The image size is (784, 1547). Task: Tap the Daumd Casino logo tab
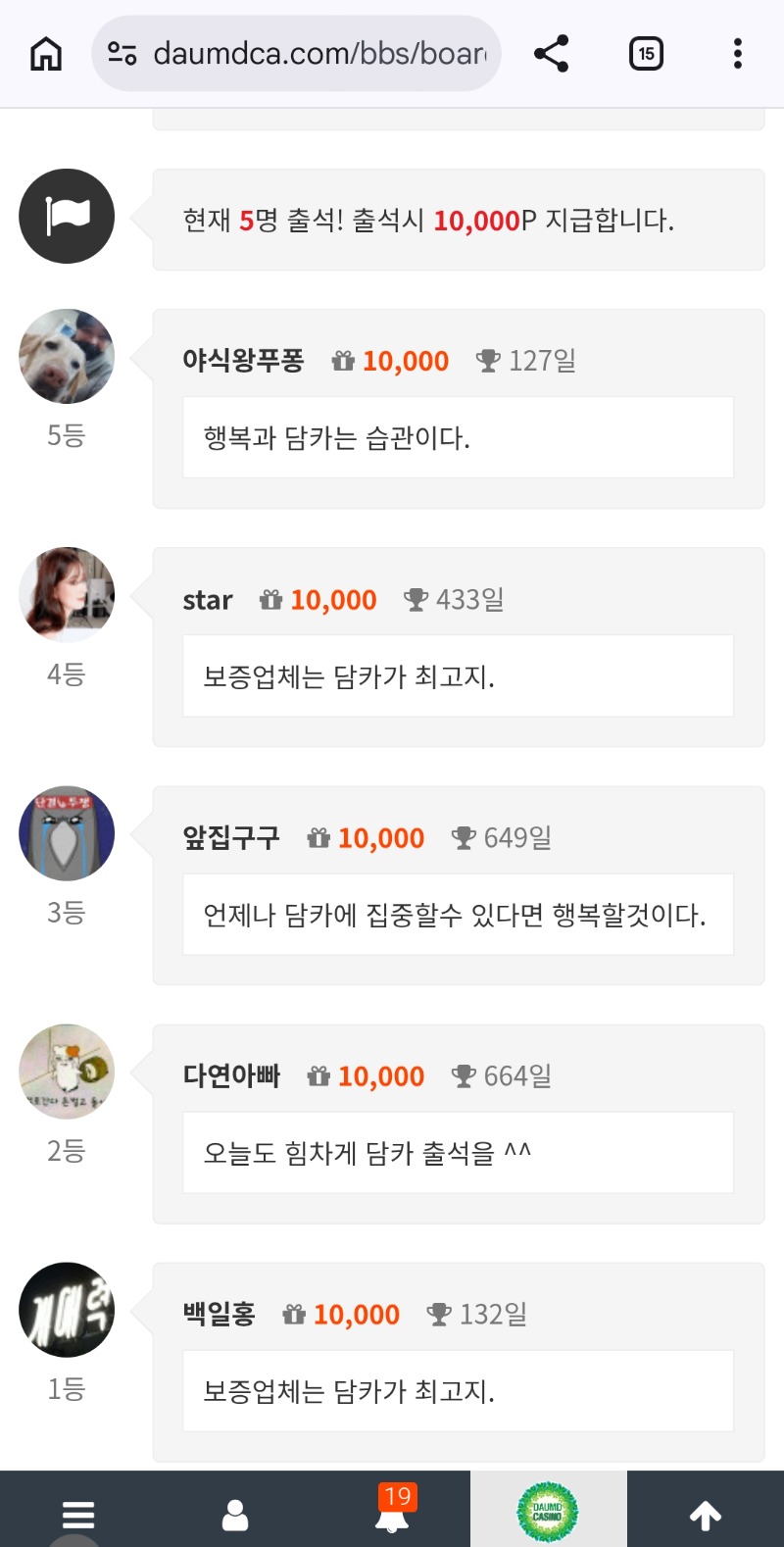548,1513
